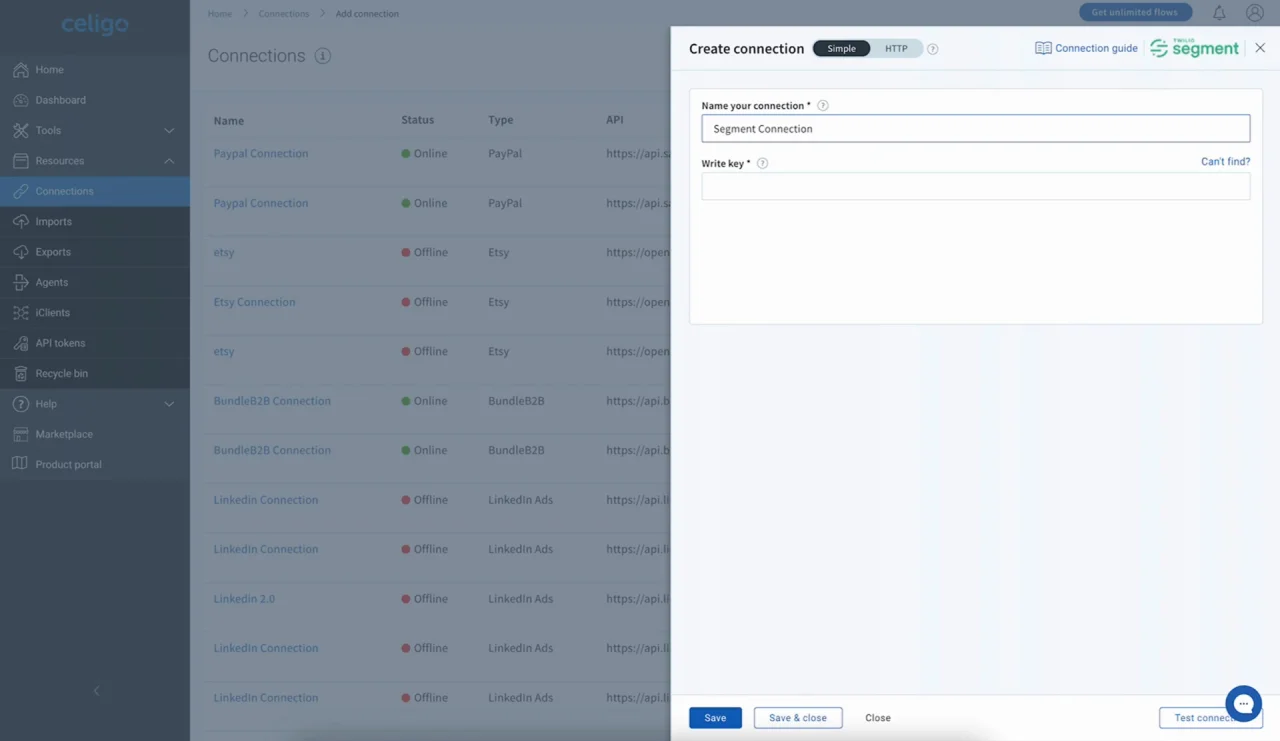Image resolution: width=1280 pixels, height=741 pixels.
Task: Open Home in the sidebar
Action: 49,70
